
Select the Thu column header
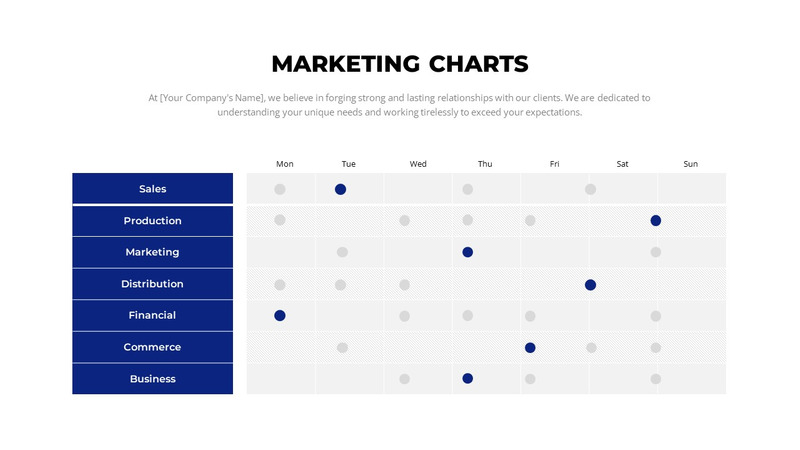(x=485, y=164)
